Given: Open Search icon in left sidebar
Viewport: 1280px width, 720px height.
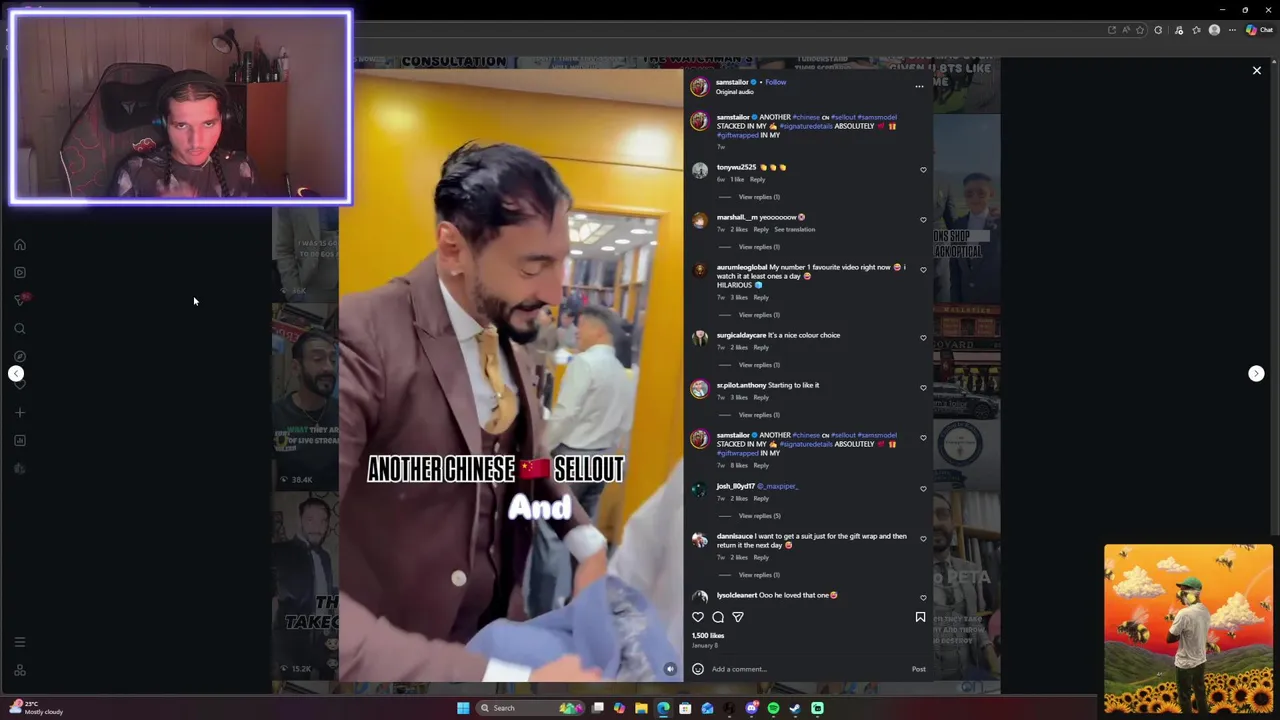Looking at the screenshot, I should tap(19, 328).
